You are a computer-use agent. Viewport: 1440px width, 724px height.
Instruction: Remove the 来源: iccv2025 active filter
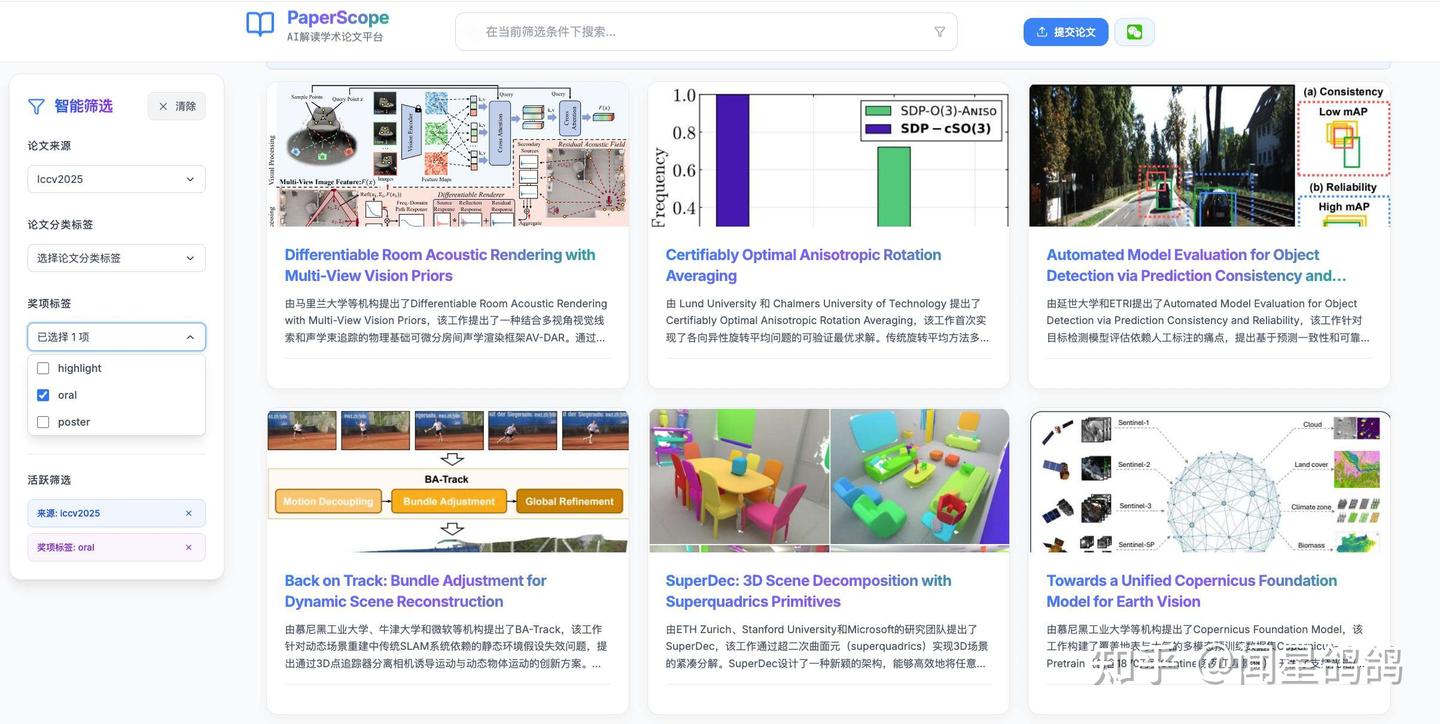tap(188, 512)
